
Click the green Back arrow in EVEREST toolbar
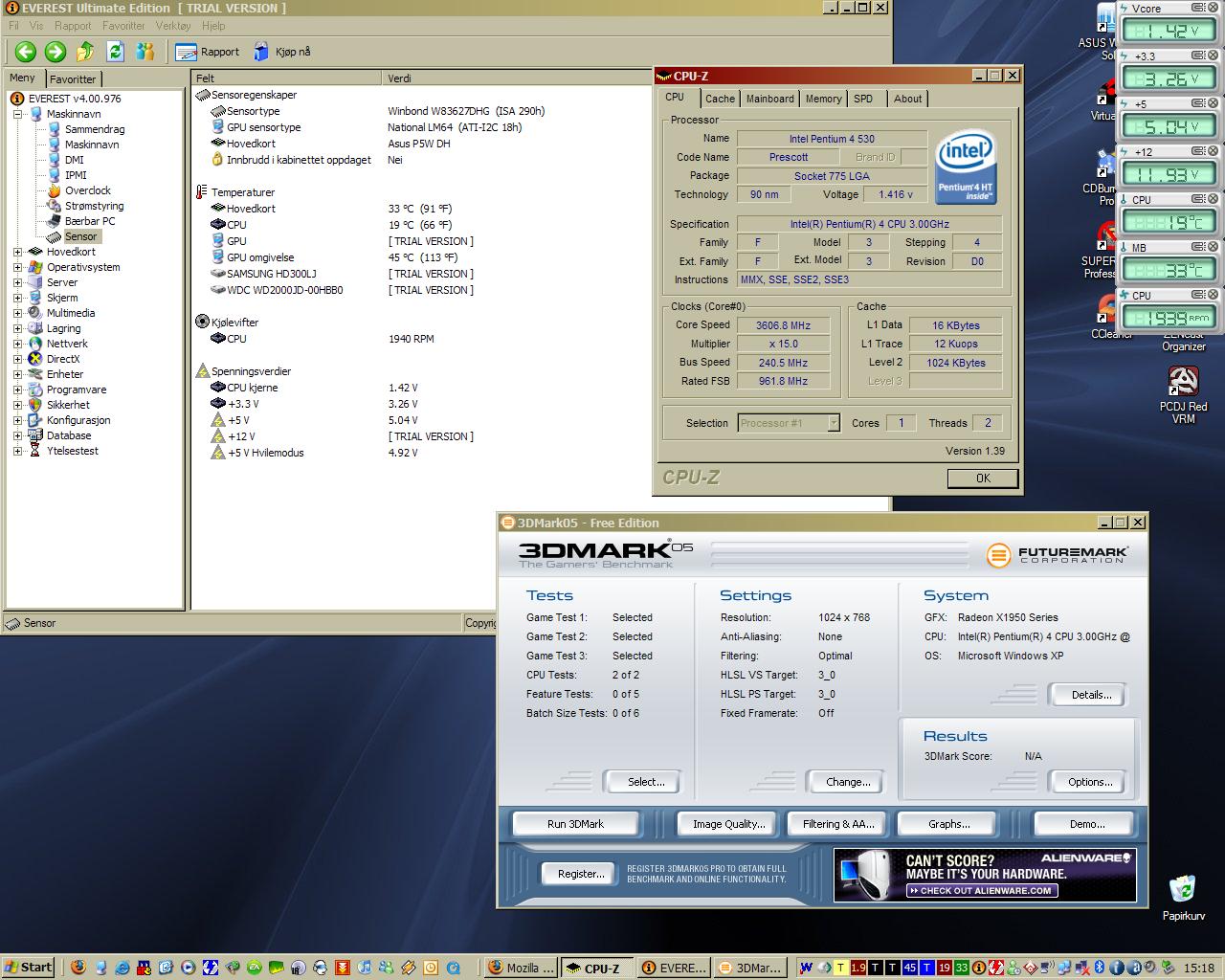click(x=26, y=52)
